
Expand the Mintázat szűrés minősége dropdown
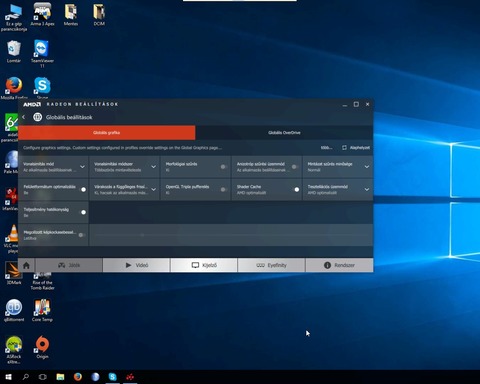(367, 167)
